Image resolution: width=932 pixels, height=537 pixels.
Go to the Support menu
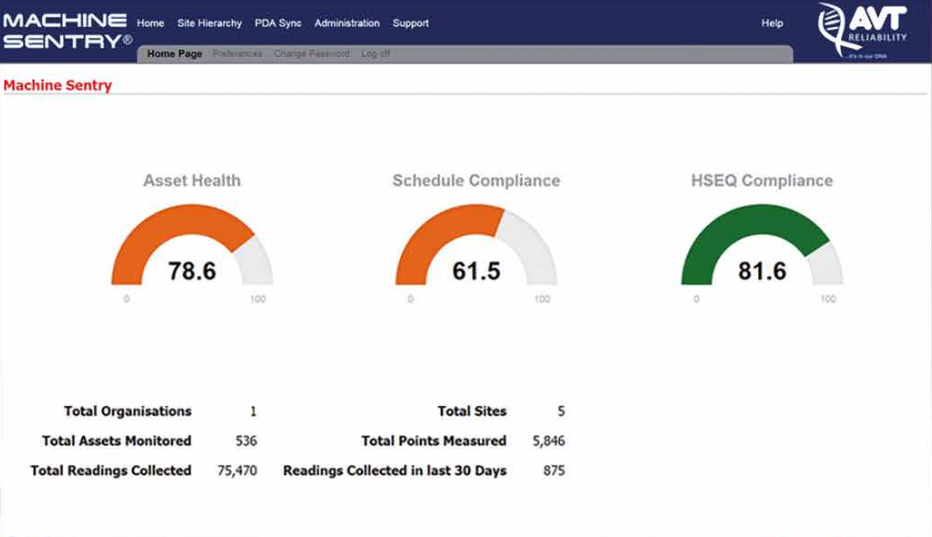411,23
